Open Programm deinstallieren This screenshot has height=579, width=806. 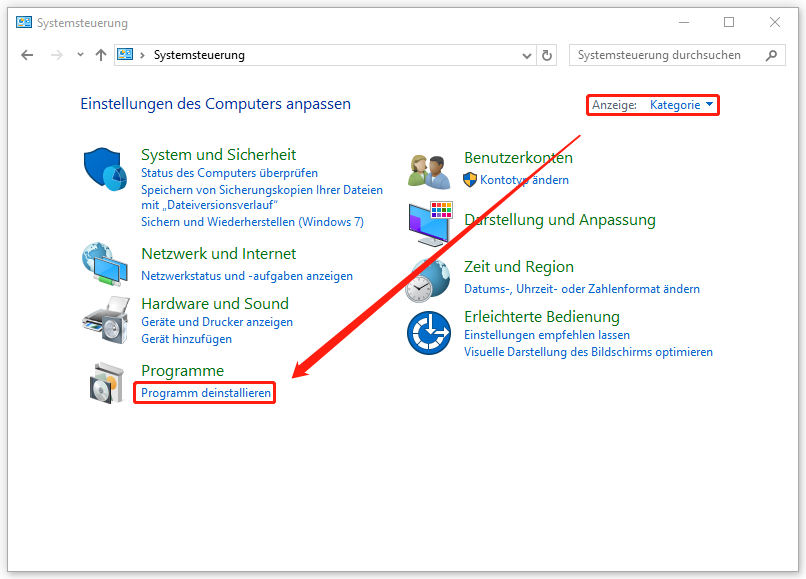(x=204, y=392)
